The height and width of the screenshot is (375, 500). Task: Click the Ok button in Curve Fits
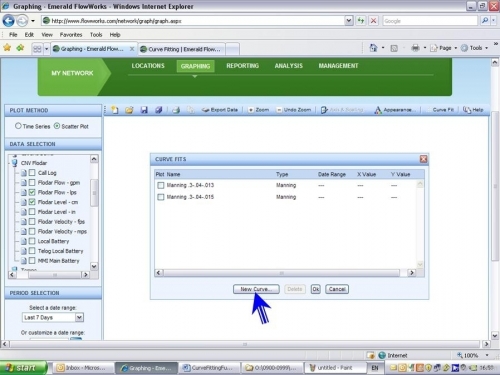coord(316,289)
